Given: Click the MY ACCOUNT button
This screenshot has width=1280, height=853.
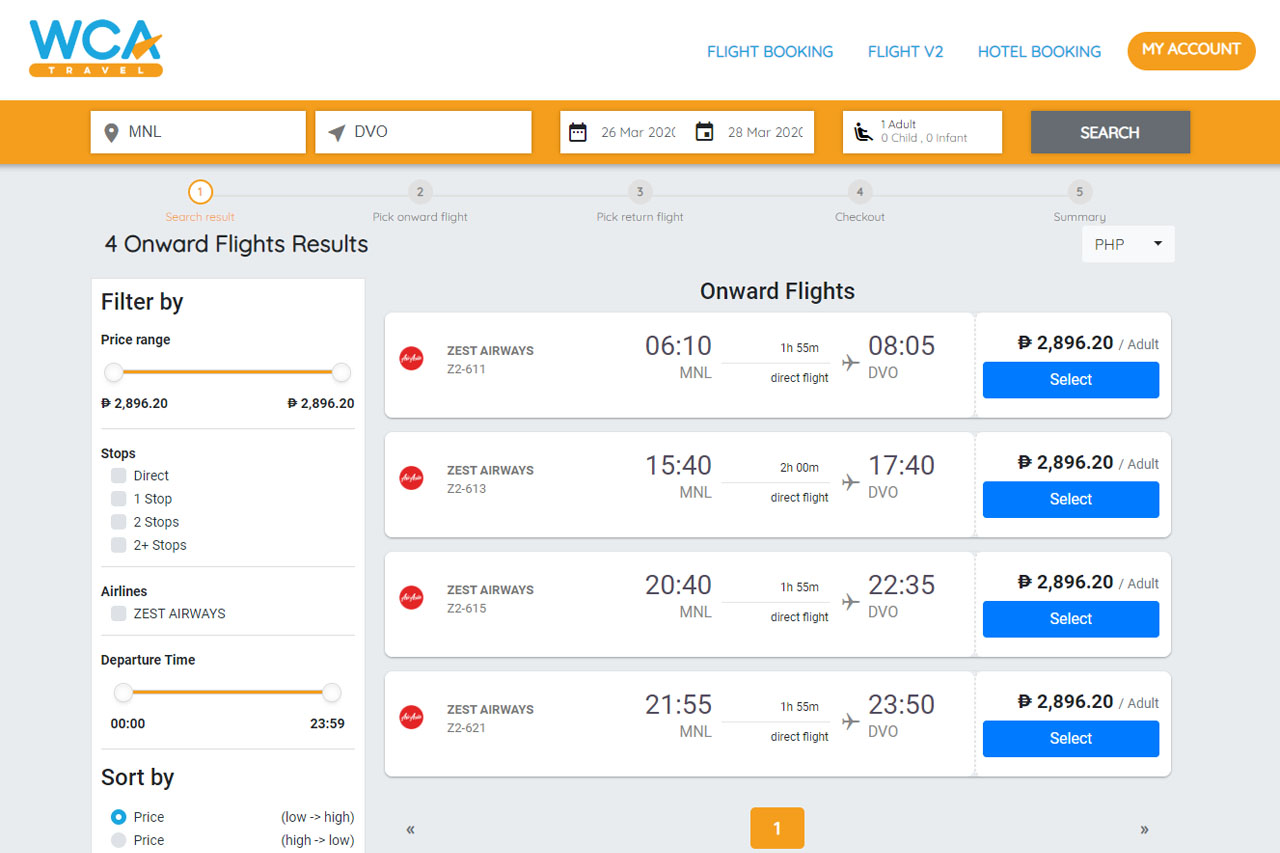Looking at the screenshot, I should point(1191,50).
